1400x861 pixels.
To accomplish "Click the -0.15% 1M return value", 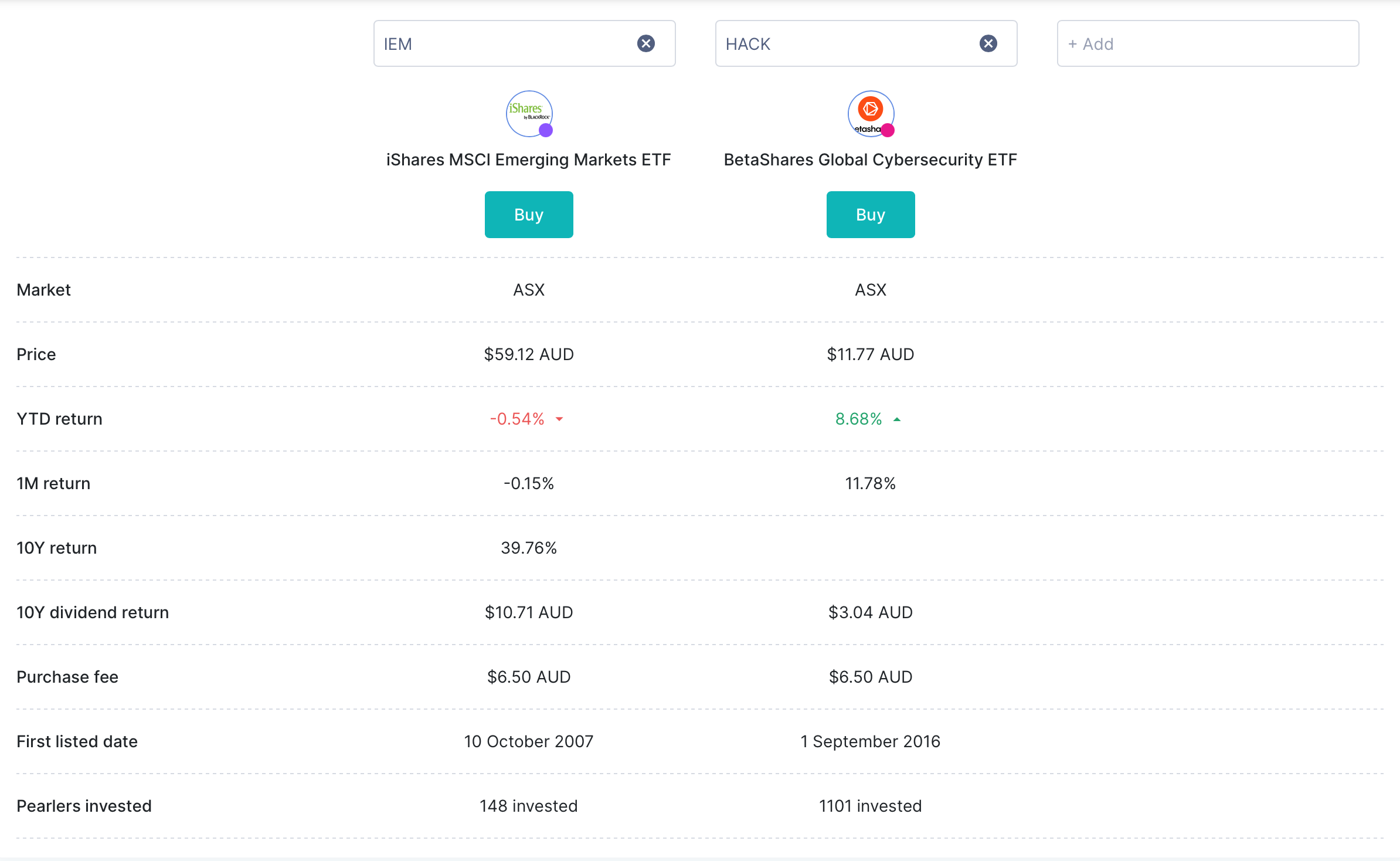I will 529,483.
